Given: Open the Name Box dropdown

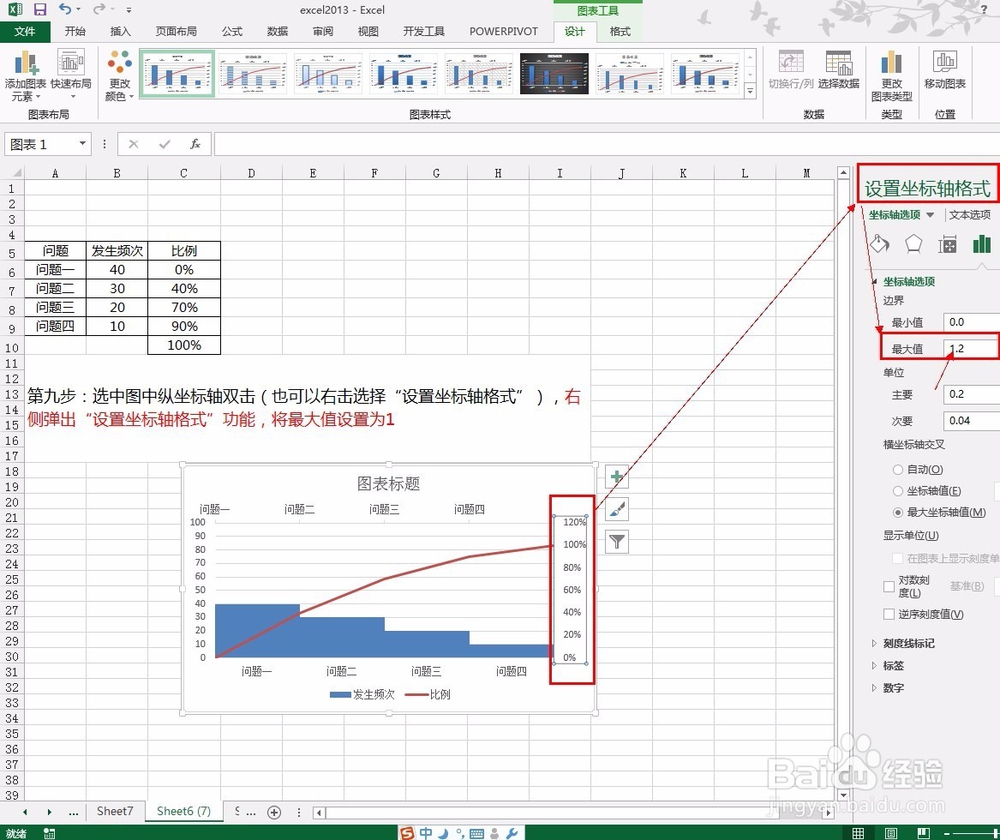Looking at the screenshot, I should coord(82,144).
